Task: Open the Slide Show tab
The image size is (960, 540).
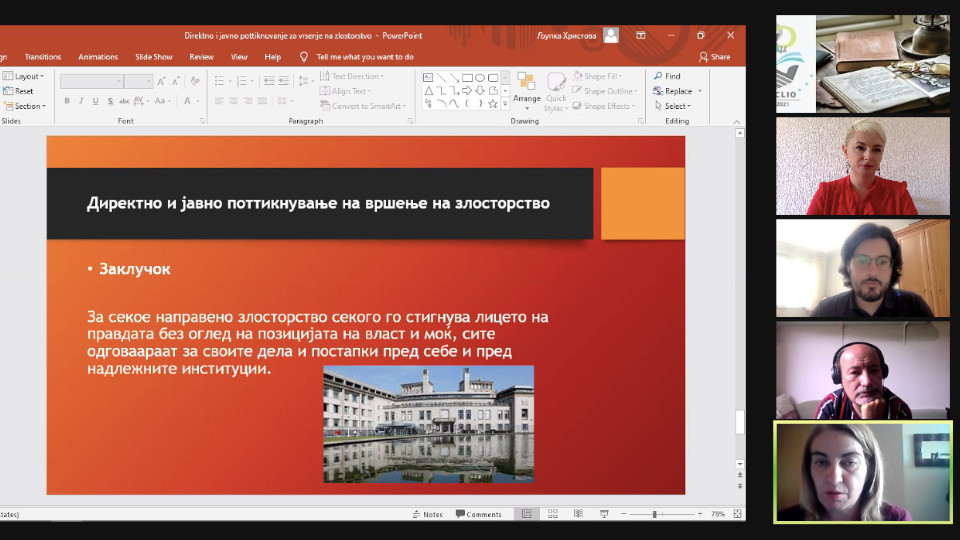Action: [x=154, y=57]
